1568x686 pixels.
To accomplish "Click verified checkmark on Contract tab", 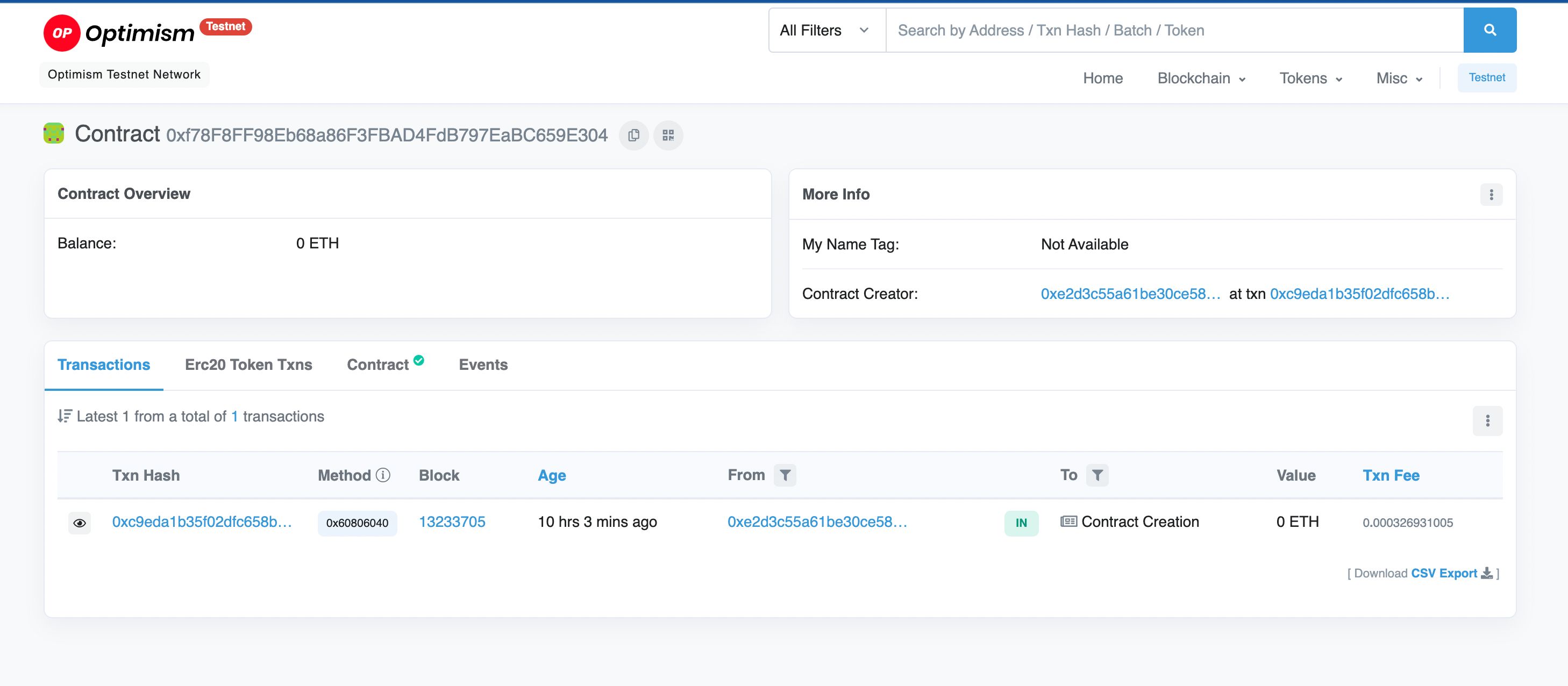I will click(x=419, y=360).
